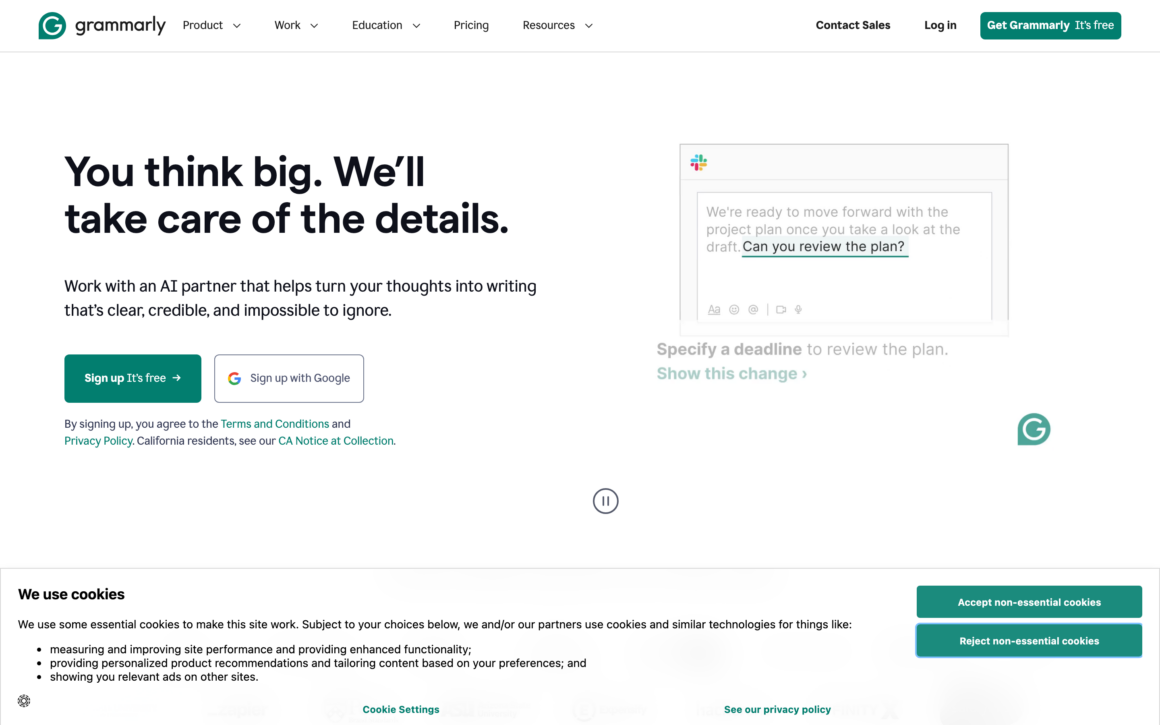Pause the hero animation
Viewport: 1160px width, 725px height.
pos(605,501)
